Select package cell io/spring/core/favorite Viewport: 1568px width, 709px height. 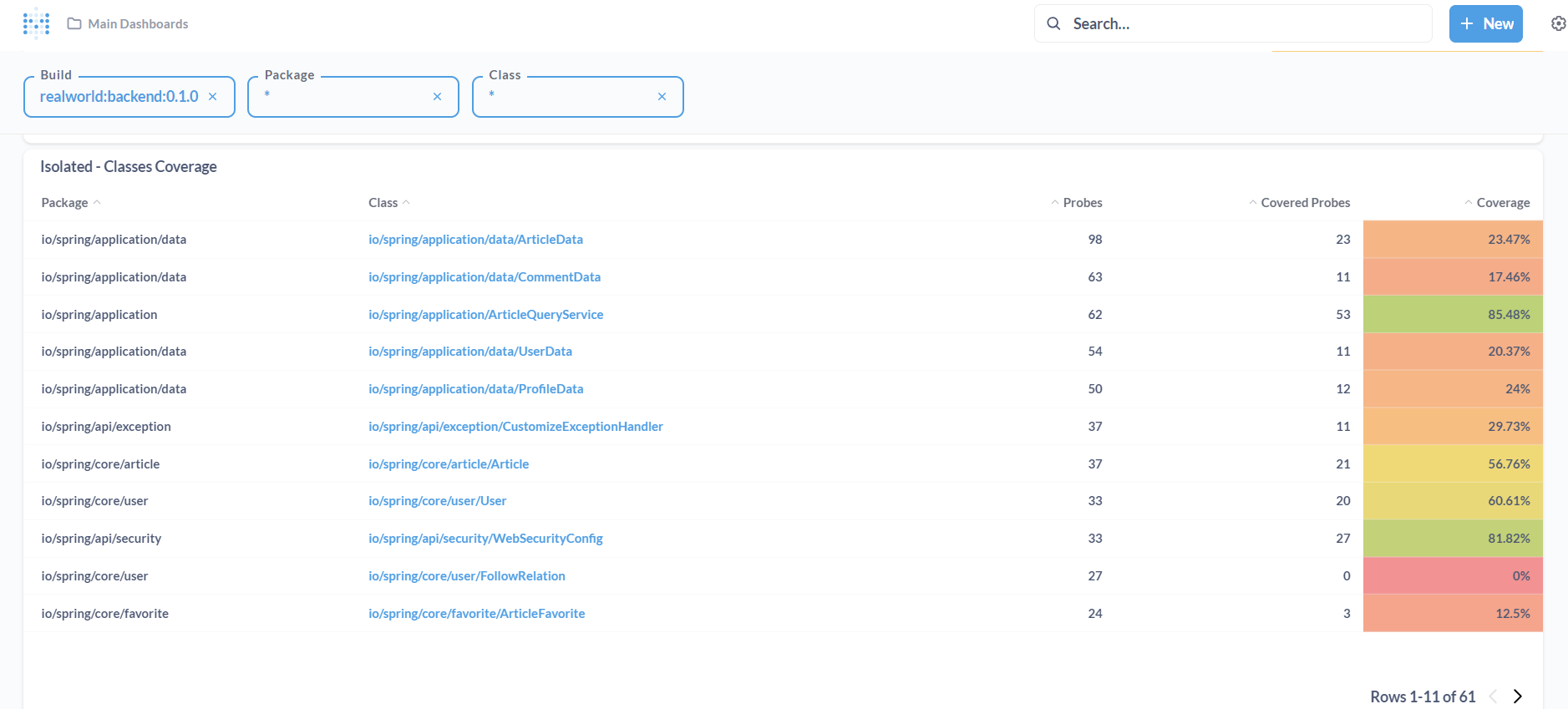[104, 614]
